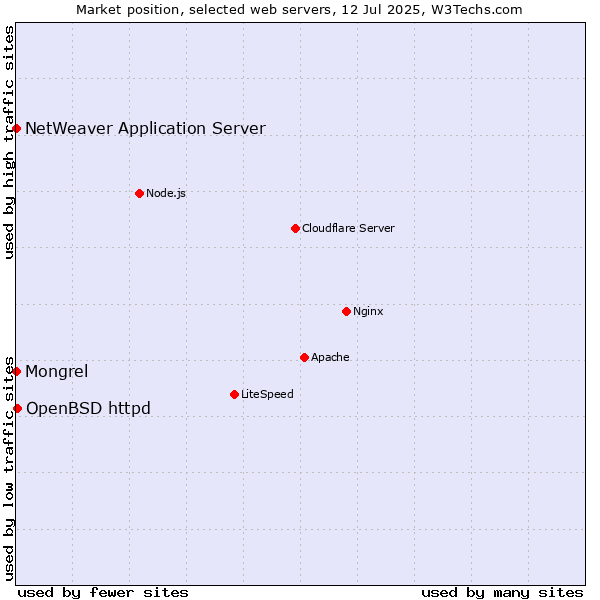Click the OpenBSD httpd red data point
600x600 pixels.
[x=18, y=409]
